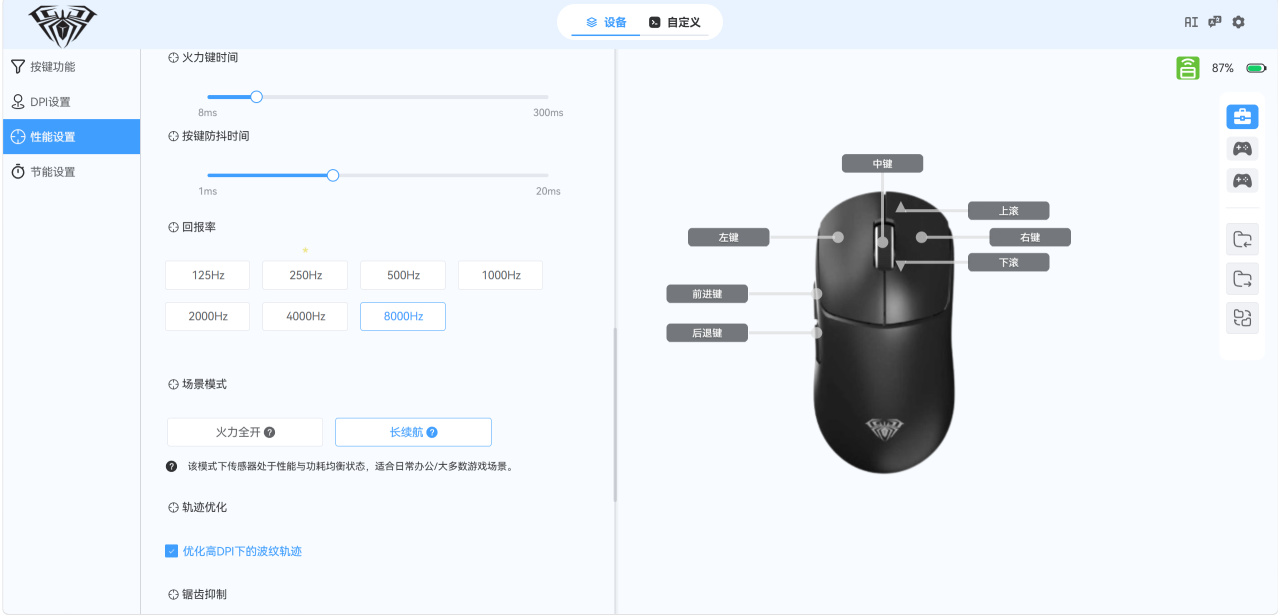Select 500Hz polling rate
The image size is (1280, 616).
[403, 275]
